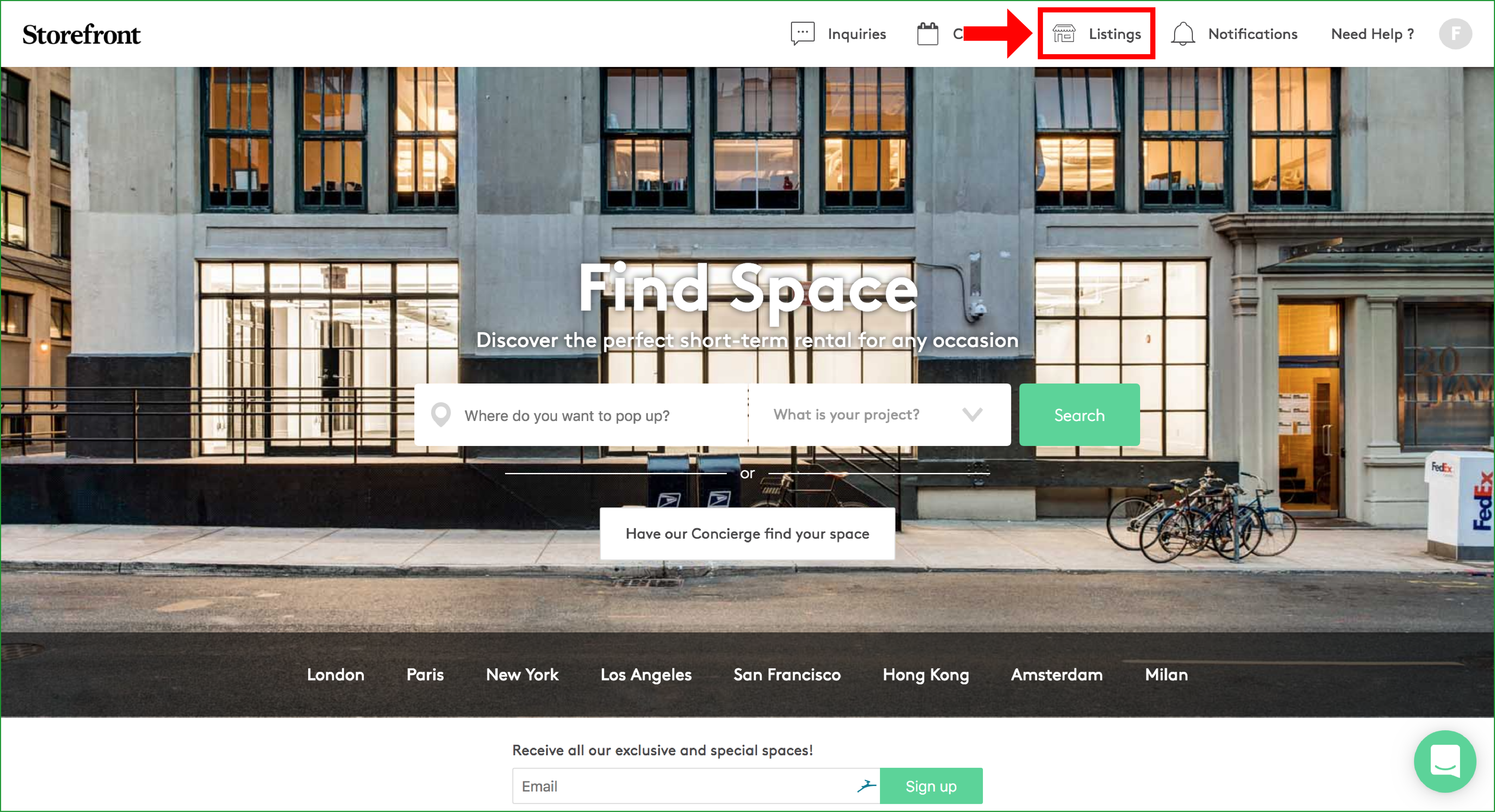Viewport: 1495px width, 812px height.
Task: Choose the Hong Kong city link
Action: pos(925,675)
